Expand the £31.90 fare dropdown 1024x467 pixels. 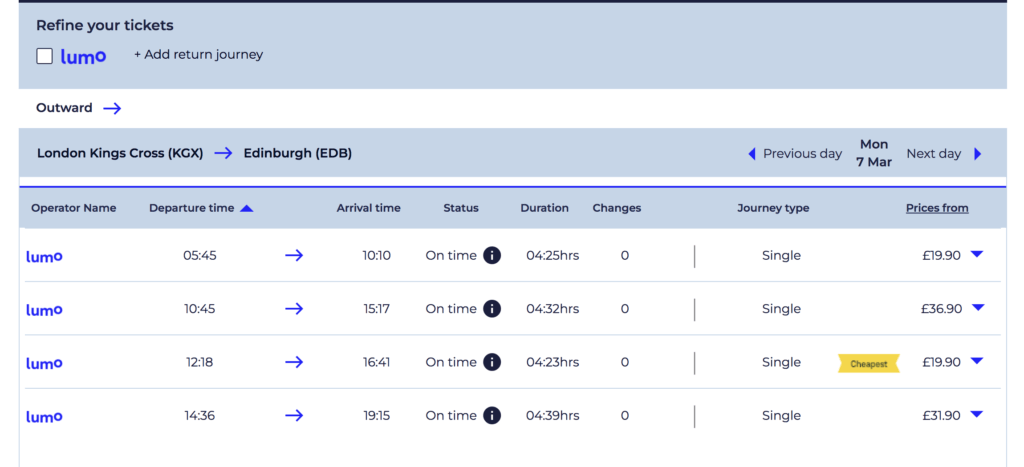pyautogui.click(x=977, y=415)
